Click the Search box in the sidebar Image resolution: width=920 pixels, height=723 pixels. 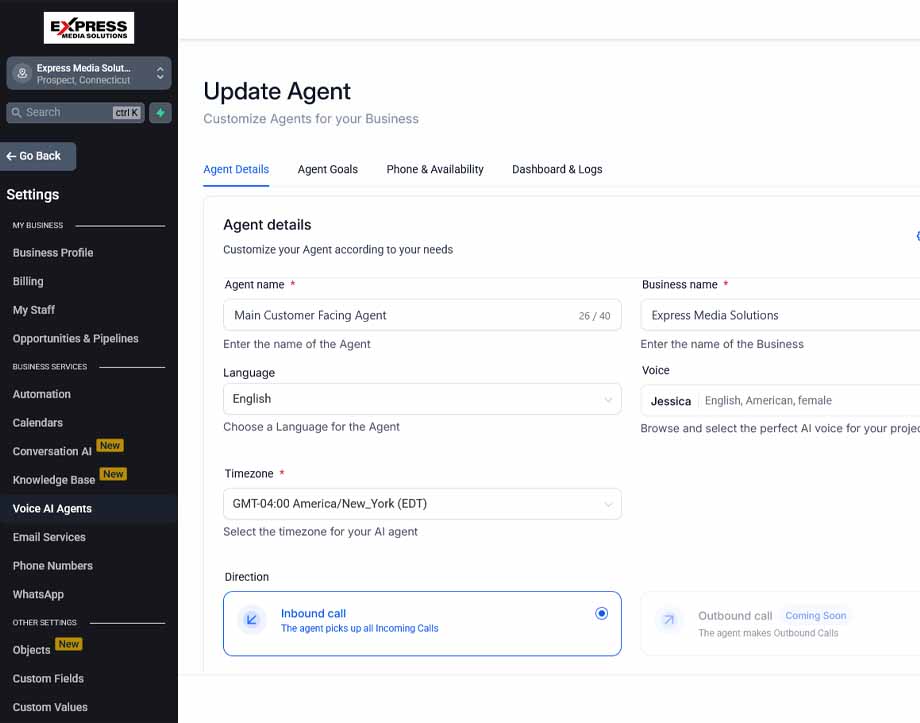75,112
